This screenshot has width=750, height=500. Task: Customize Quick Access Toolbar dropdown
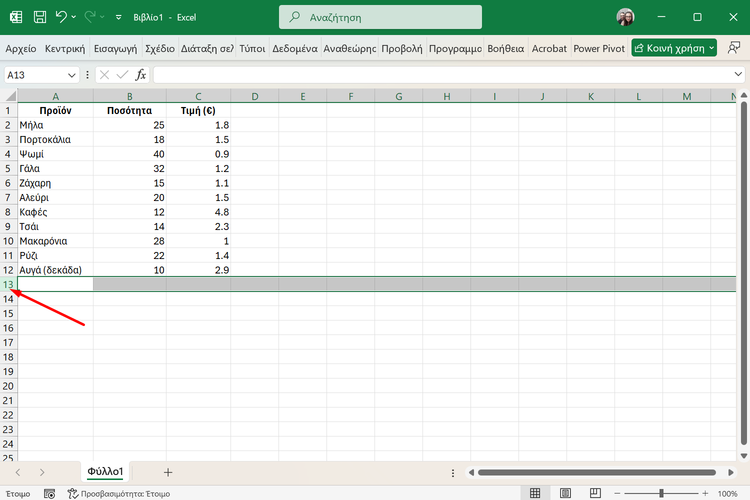pos(119,18)
